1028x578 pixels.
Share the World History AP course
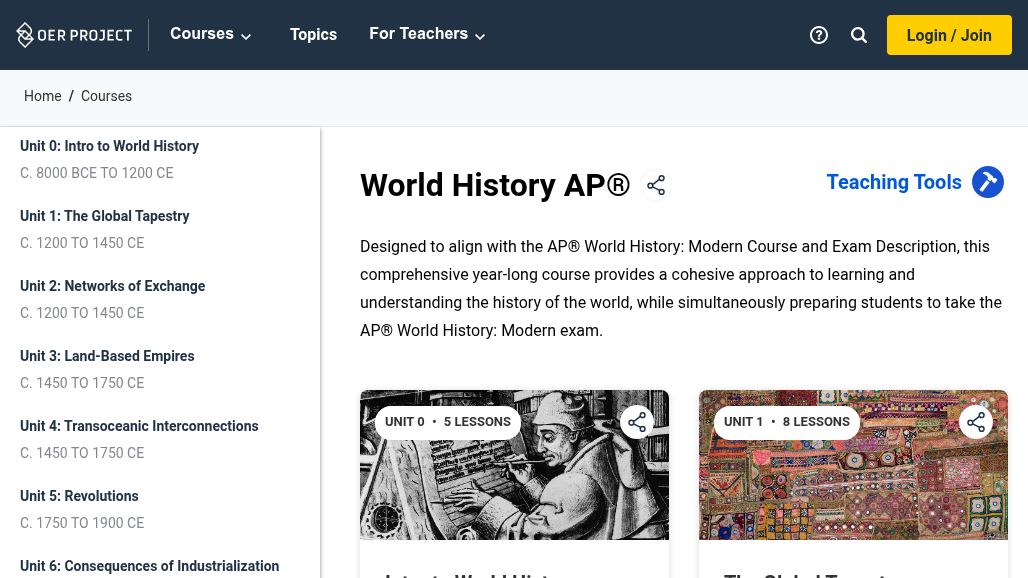click(656, 185)
